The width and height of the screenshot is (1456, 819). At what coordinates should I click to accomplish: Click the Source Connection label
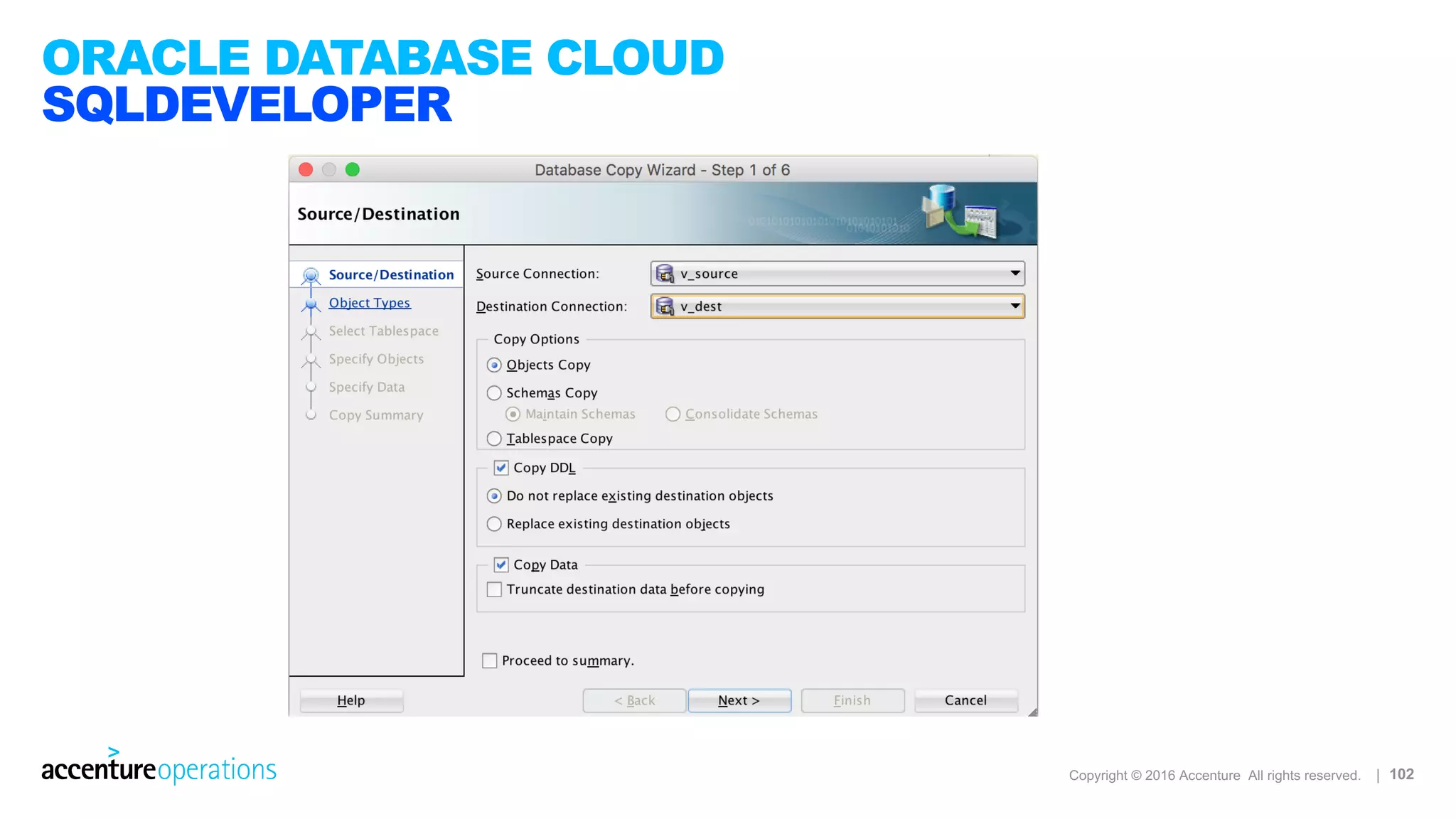pos(537,274)
